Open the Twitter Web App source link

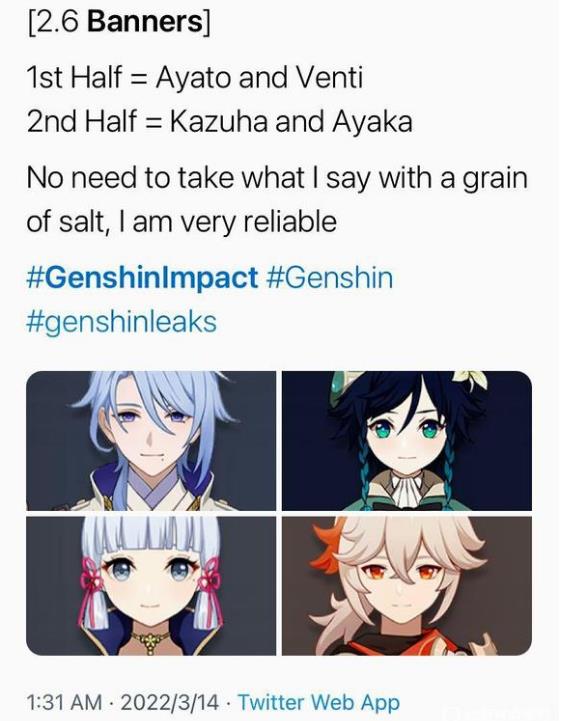point(319,702)
